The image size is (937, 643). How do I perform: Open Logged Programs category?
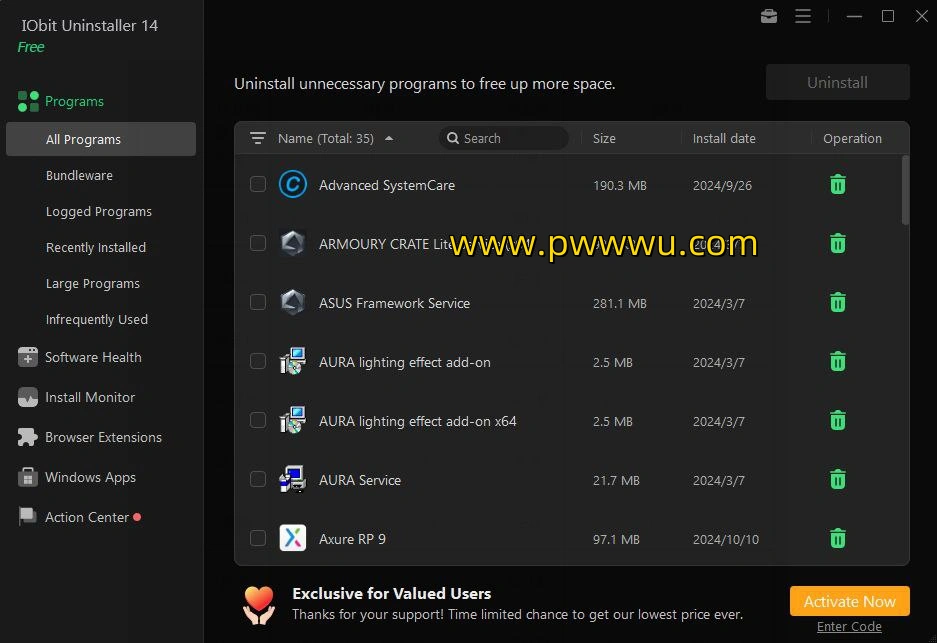[99, 212]
